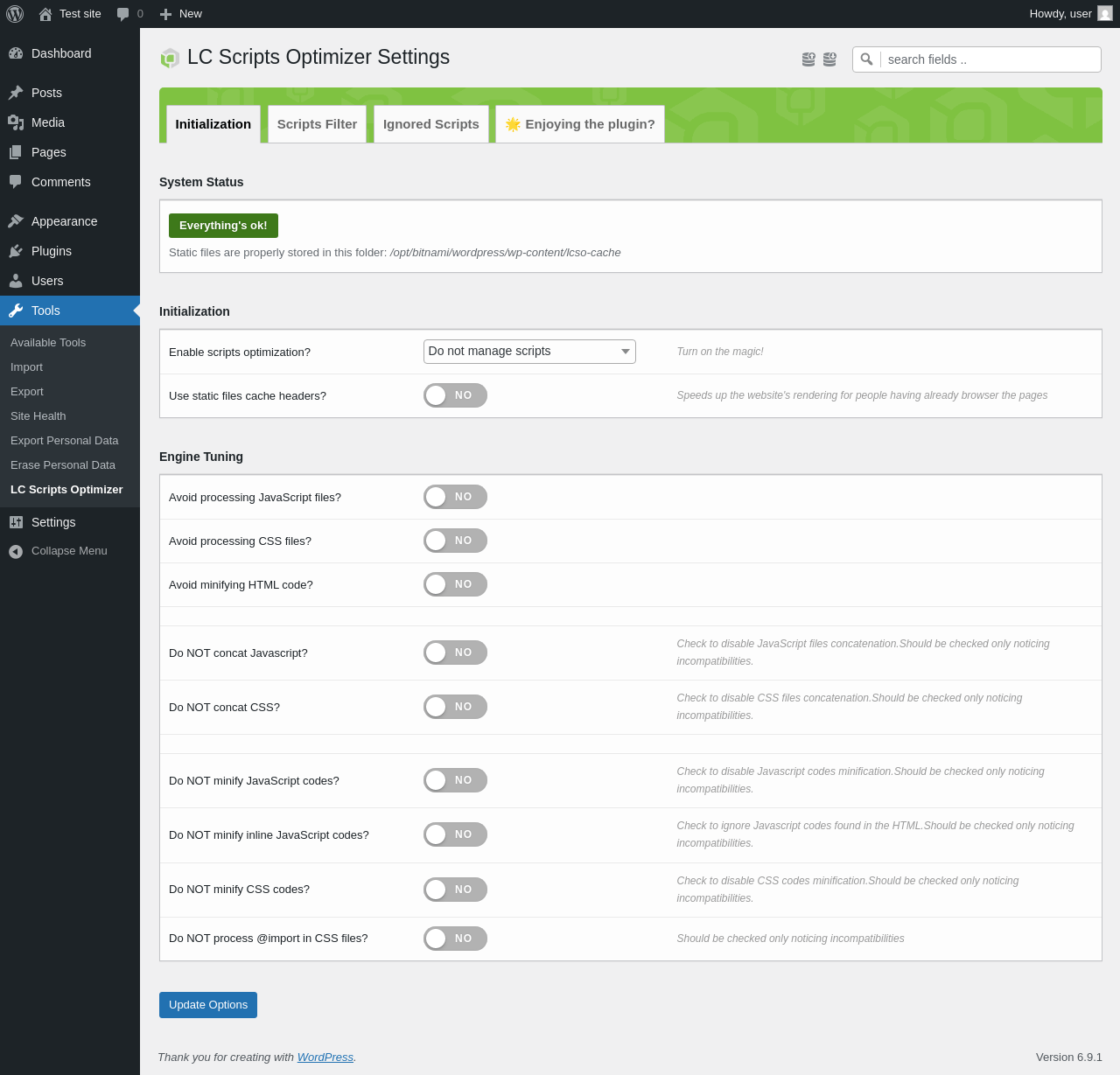This screenshot has width=1120, height=1075.
Task: Click into the search fields box
Action: click(x=989, y=59)
